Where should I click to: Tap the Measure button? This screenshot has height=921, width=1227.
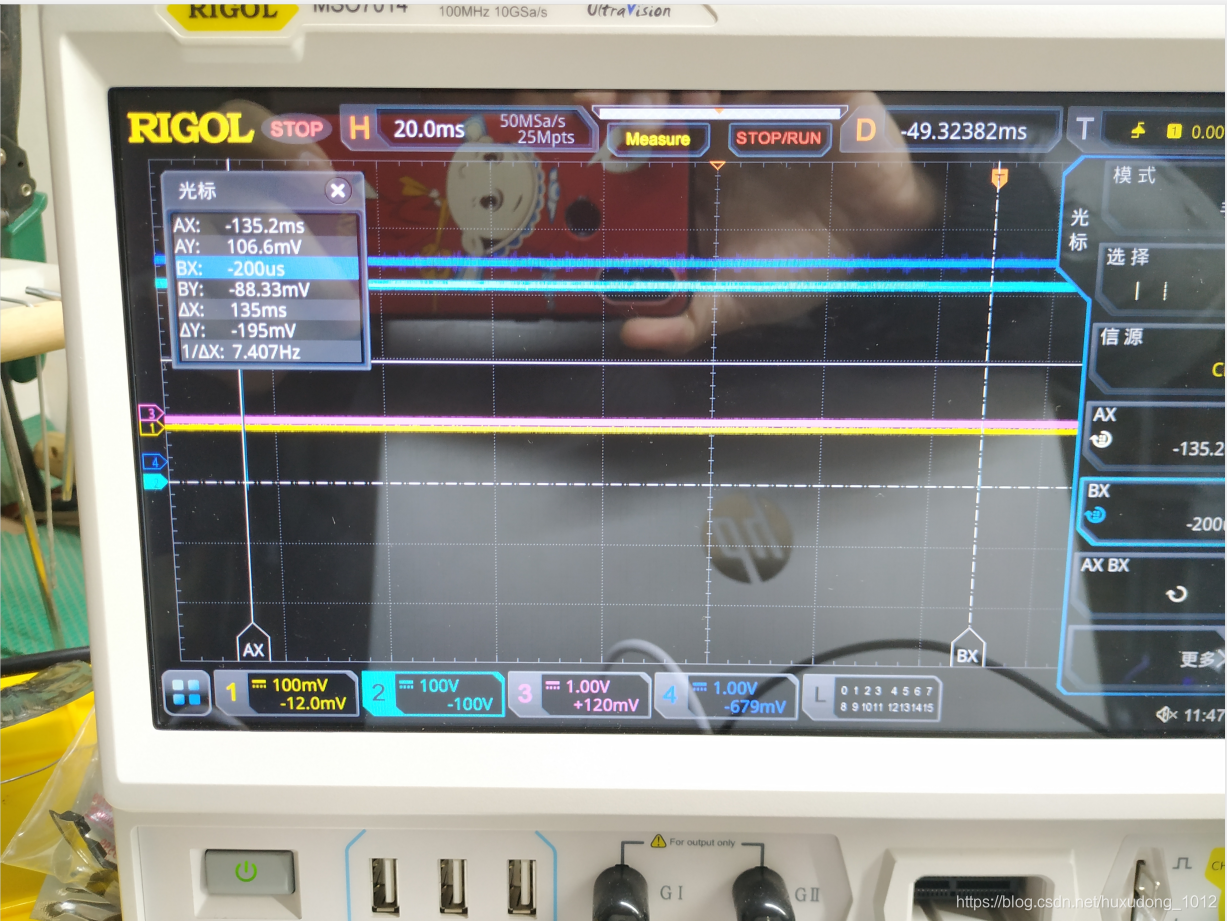coord(657,139)
